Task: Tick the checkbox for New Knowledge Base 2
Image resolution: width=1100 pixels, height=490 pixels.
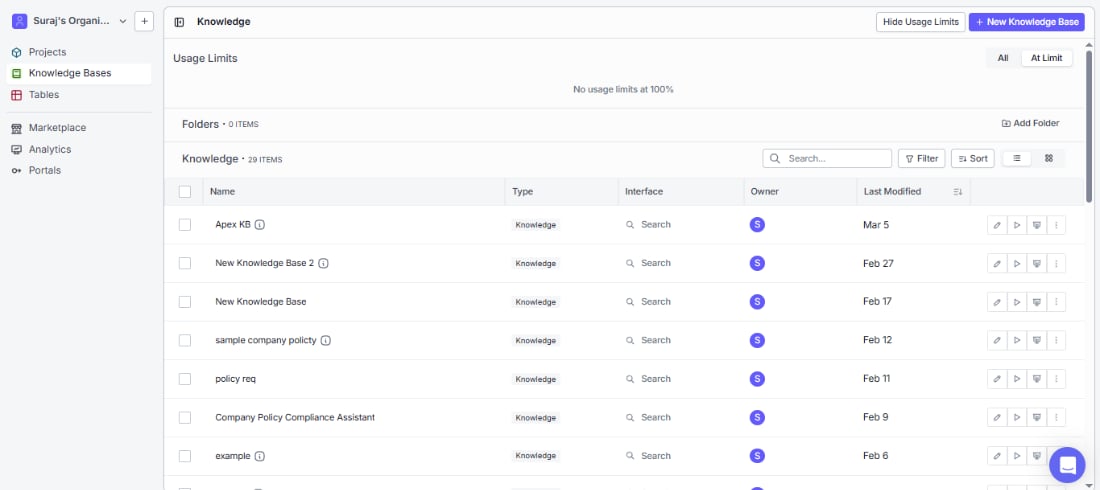Action: click(185, 263)
